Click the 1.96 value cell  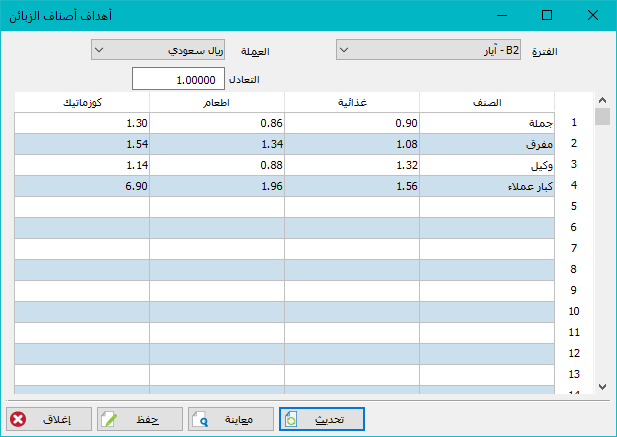(x=217, y=186)
